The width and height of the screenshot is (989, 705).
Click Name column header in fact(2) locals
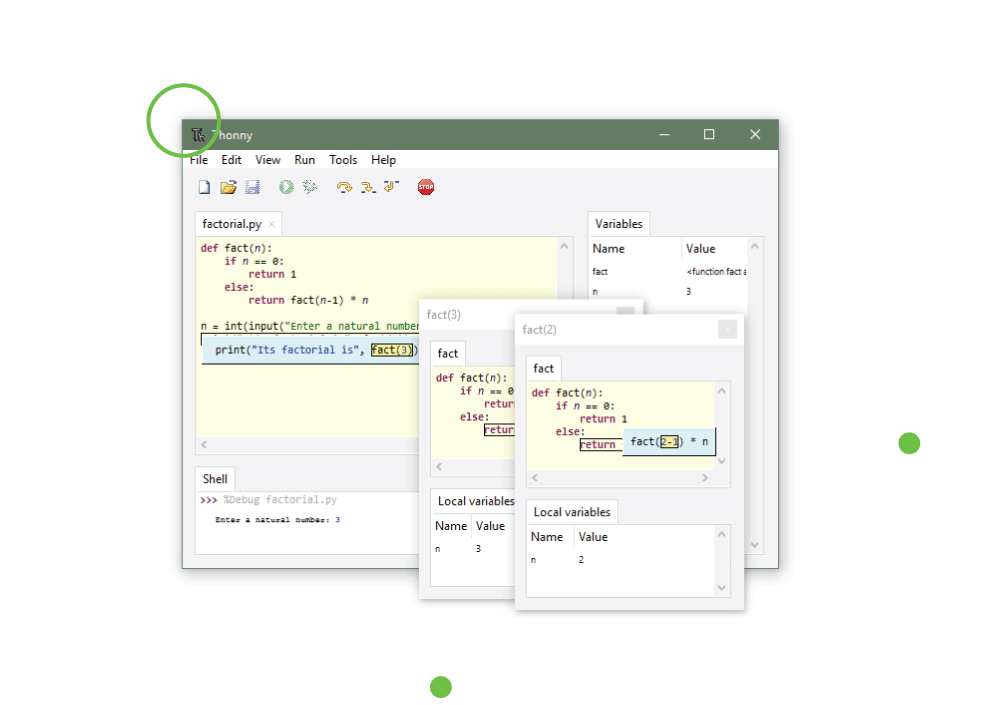tap(551, 537)
